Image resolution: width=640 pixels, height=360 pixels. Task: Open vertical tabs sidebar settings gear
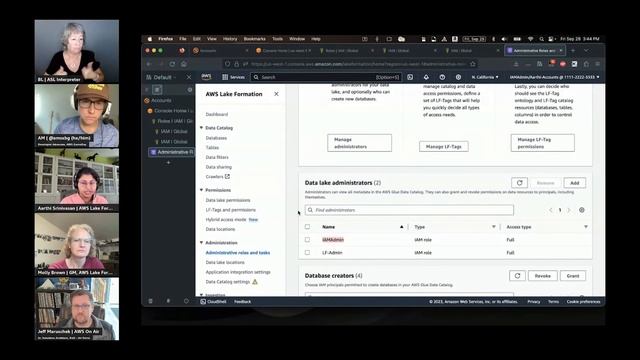pos(190,90)
